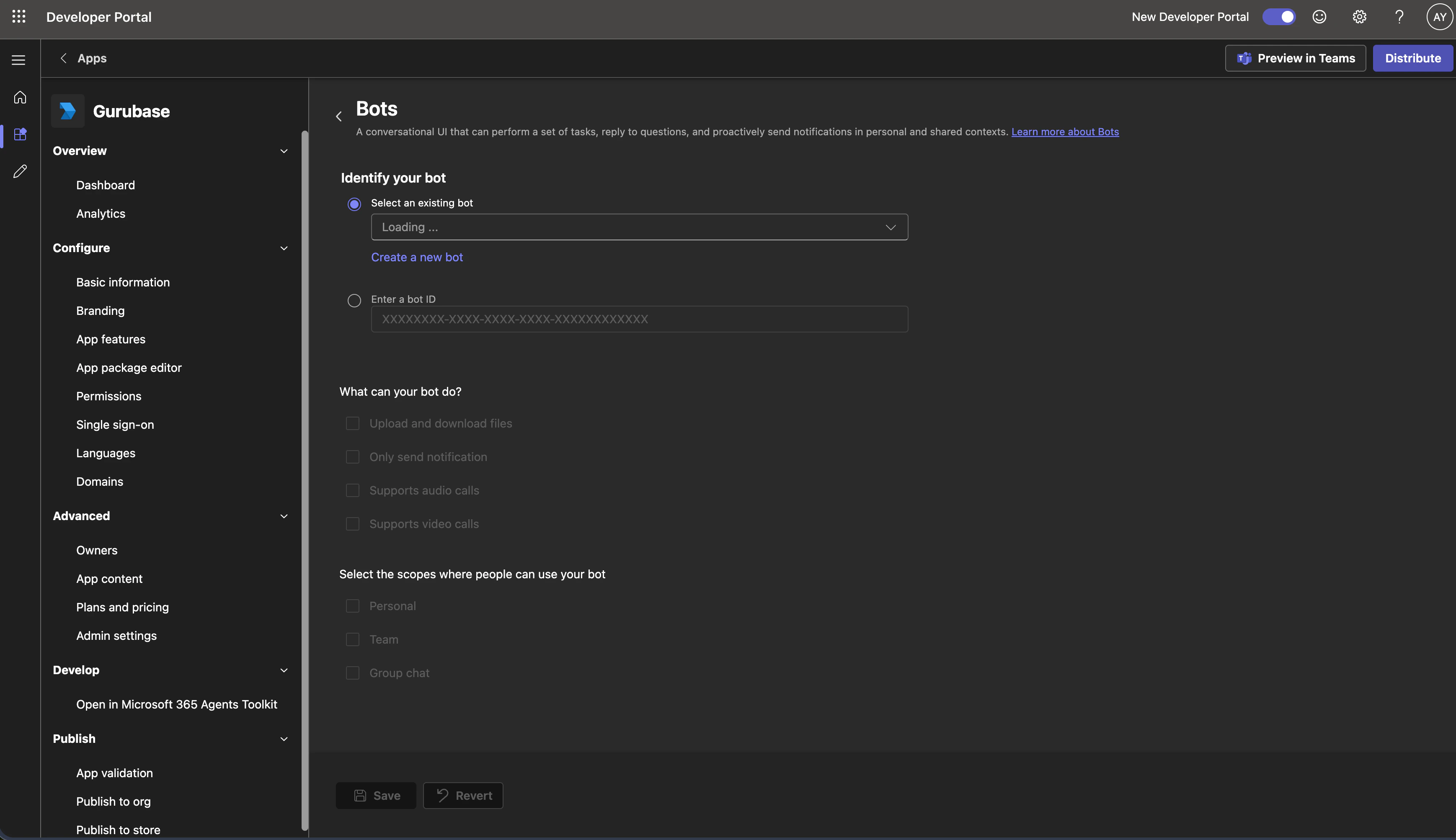Click the hamburger navigation menu icon
Viewport: 1456px width, 840px height.
[18, 60]
